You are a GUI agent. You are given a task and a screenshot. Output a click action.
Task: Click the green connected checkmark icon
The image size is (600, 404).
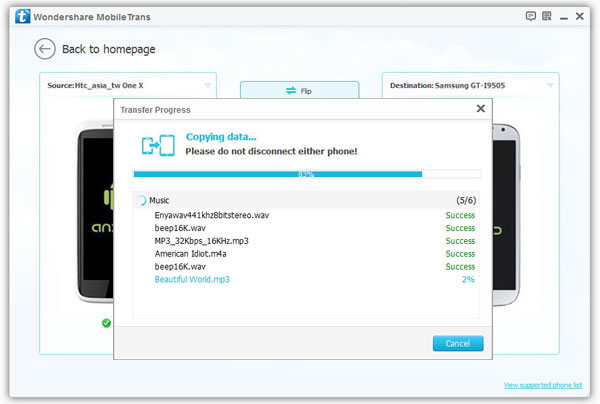[x=106, y=323]
